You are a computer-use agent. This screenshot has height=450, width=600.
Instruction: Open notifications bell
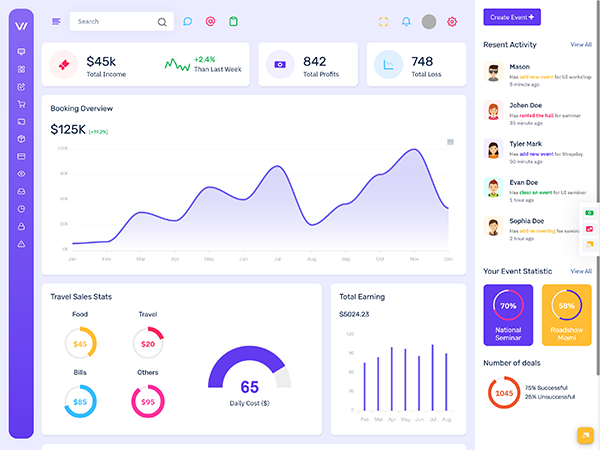coord(406,21)
